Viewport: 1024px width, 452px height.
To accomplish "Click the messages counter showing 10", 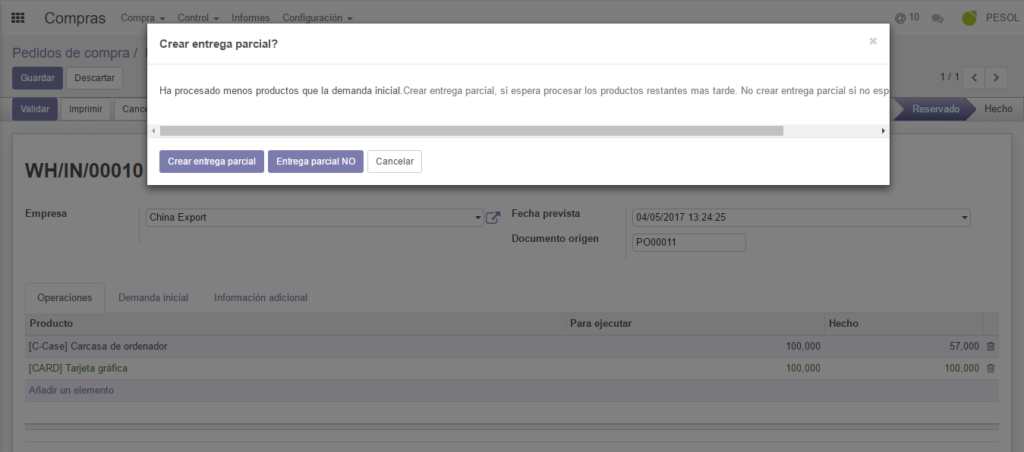I will pyautogui.click(x=907, y=18).
